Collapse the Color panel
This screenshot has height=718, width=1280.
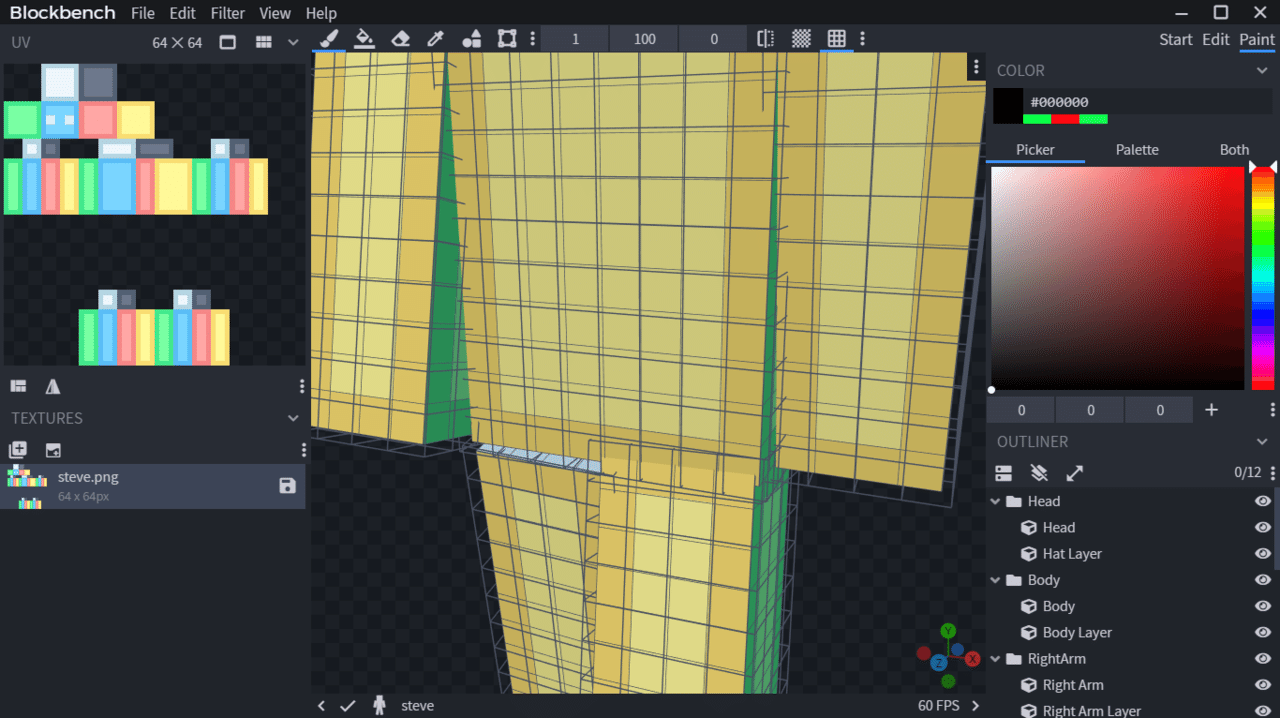(x=1262, y=70)
